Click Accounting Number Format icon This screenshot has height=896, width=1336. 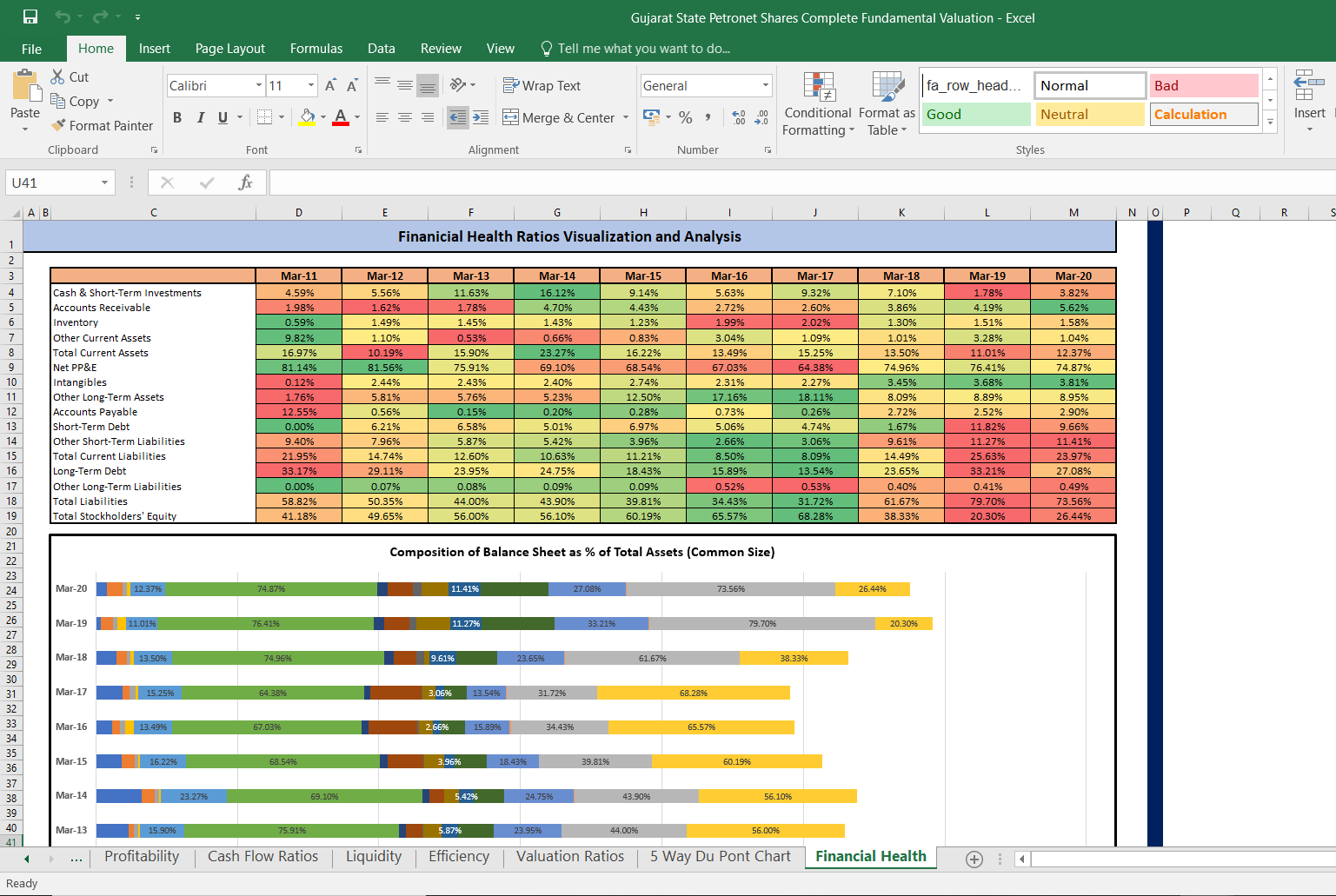(x=651, y=116)
